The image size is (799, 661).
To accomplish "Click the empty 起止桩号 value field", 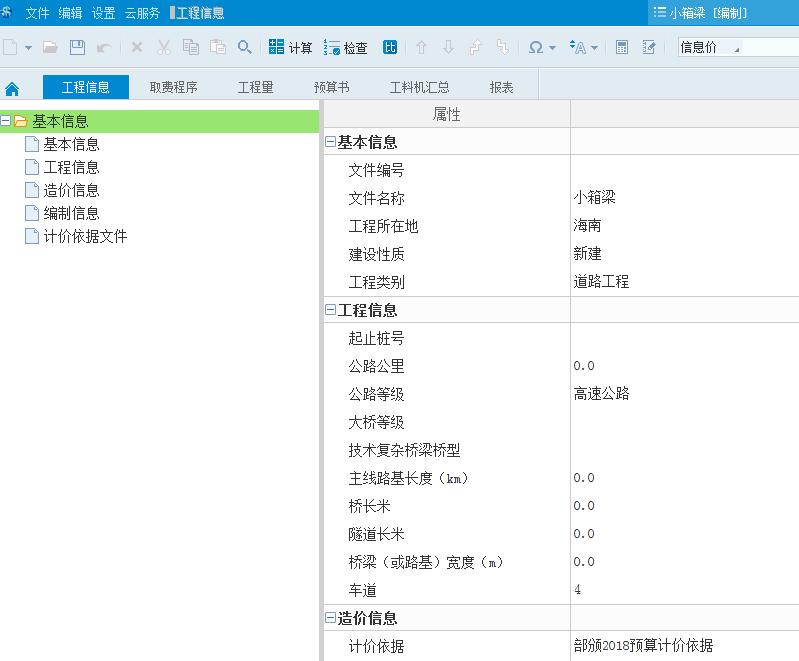I will tap(684, 338).
